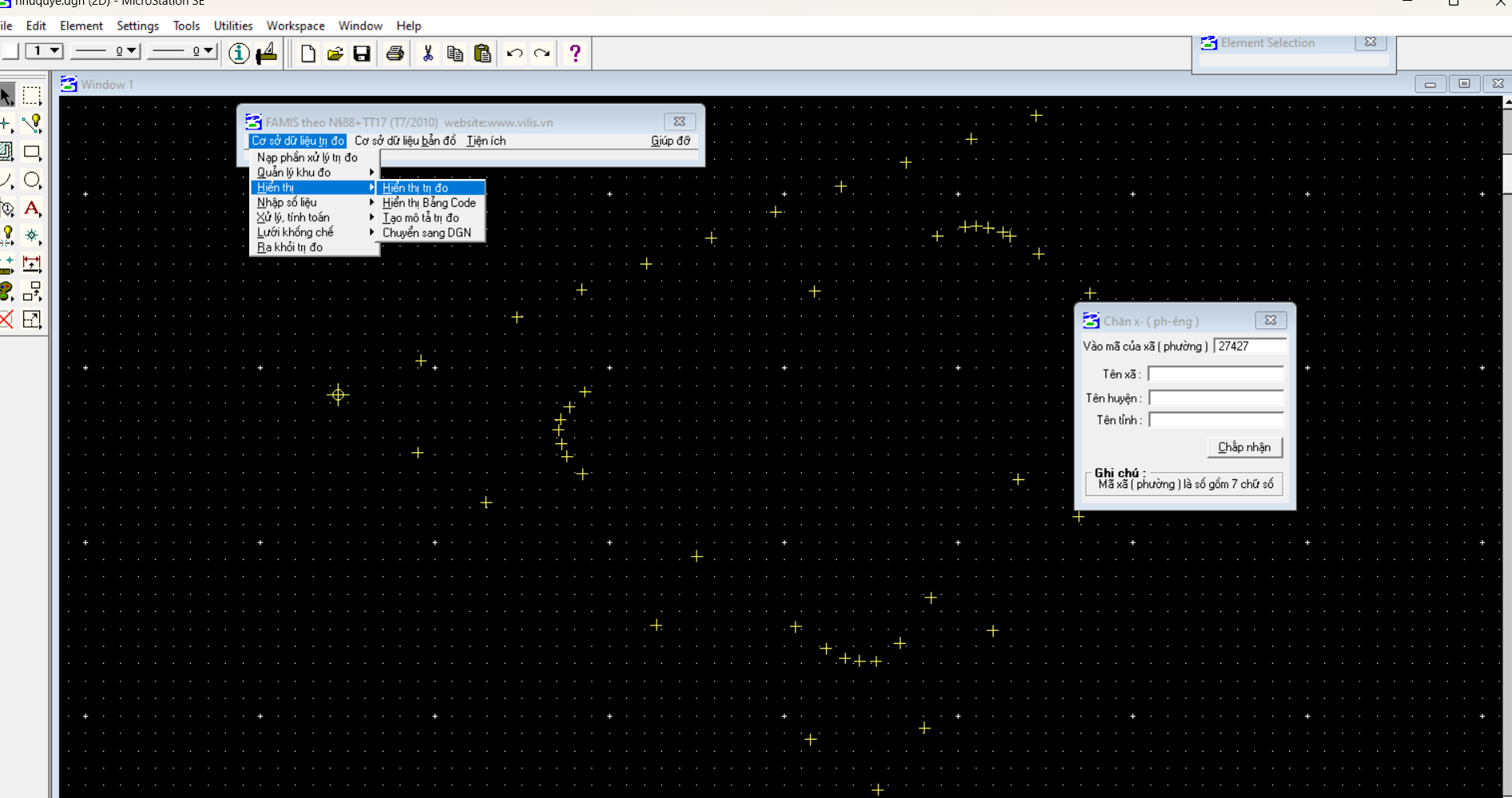Click the Analyze Element info icon
Viewport: 1512px width, 798px height.
click(x=238, y=54)
